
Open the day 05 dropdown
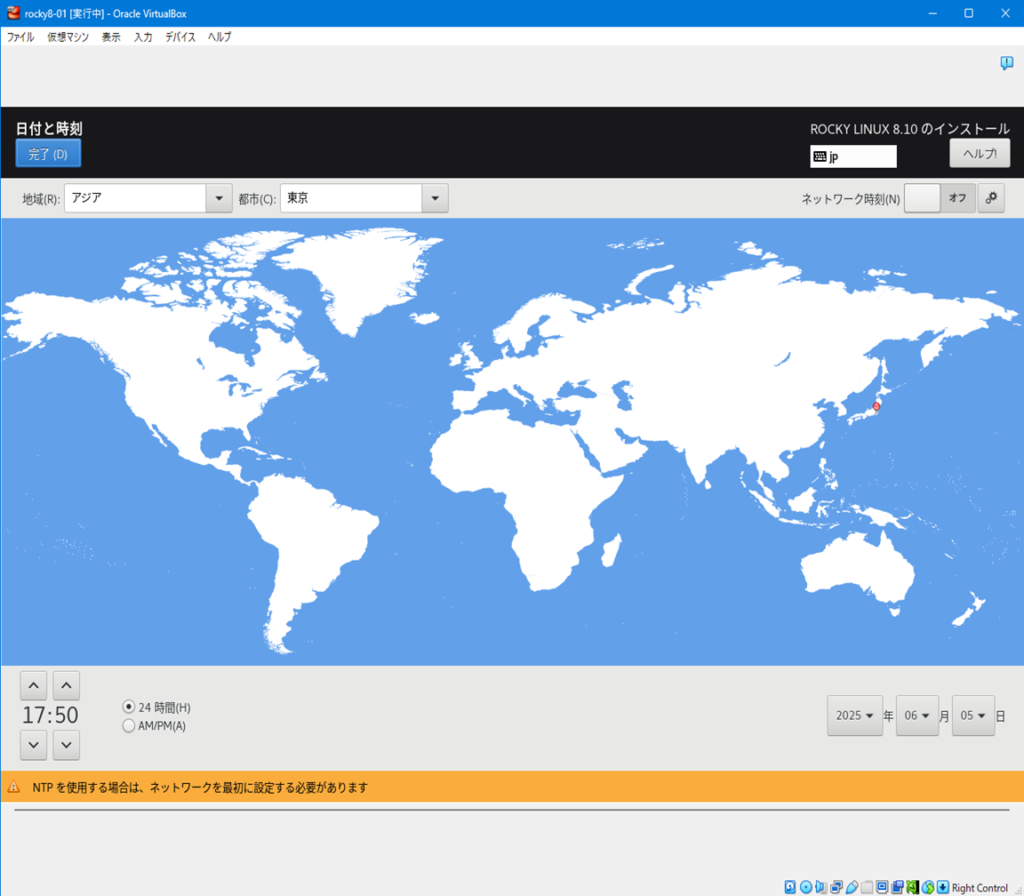tap(973, 716)
